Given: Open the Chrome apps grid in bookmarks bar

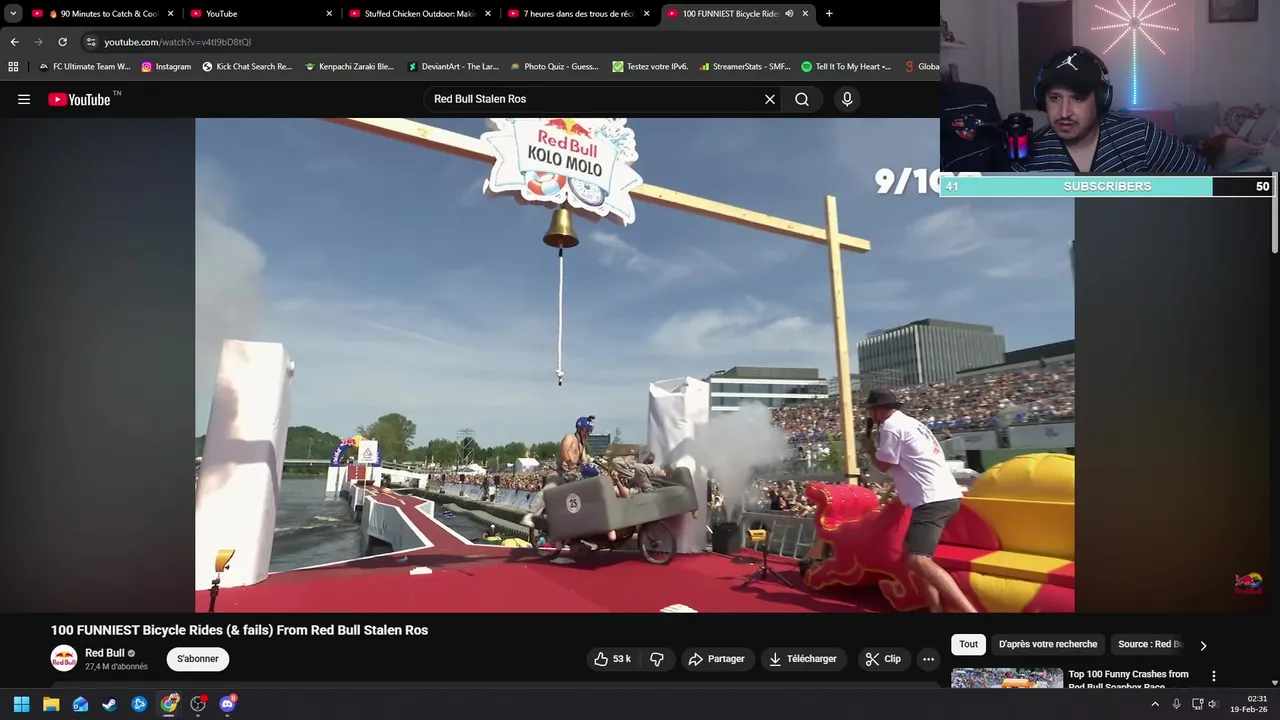Looking at the screenshot, I should 13,66.
